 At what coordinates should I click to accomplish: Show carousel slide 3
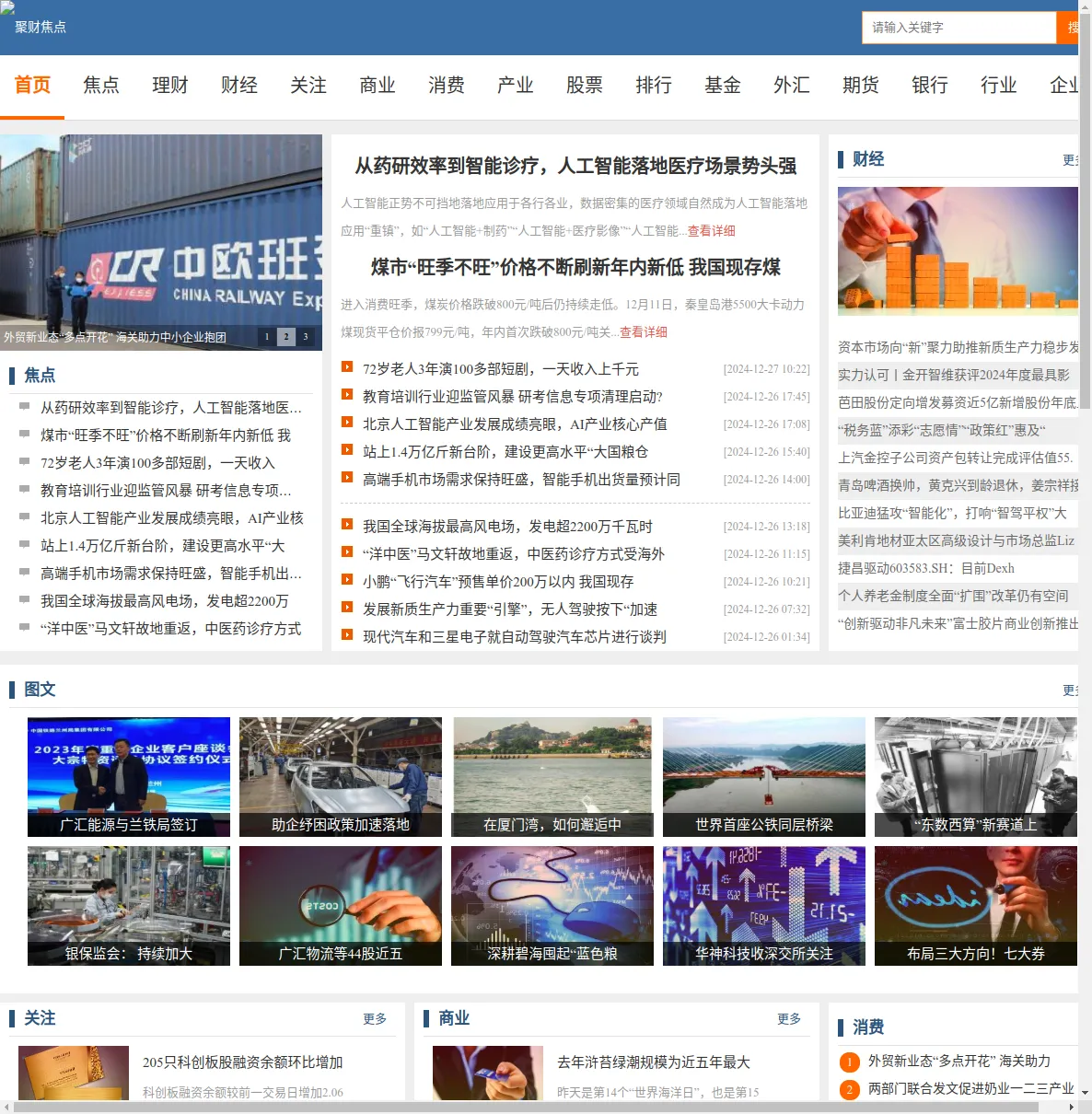point(306,337)
